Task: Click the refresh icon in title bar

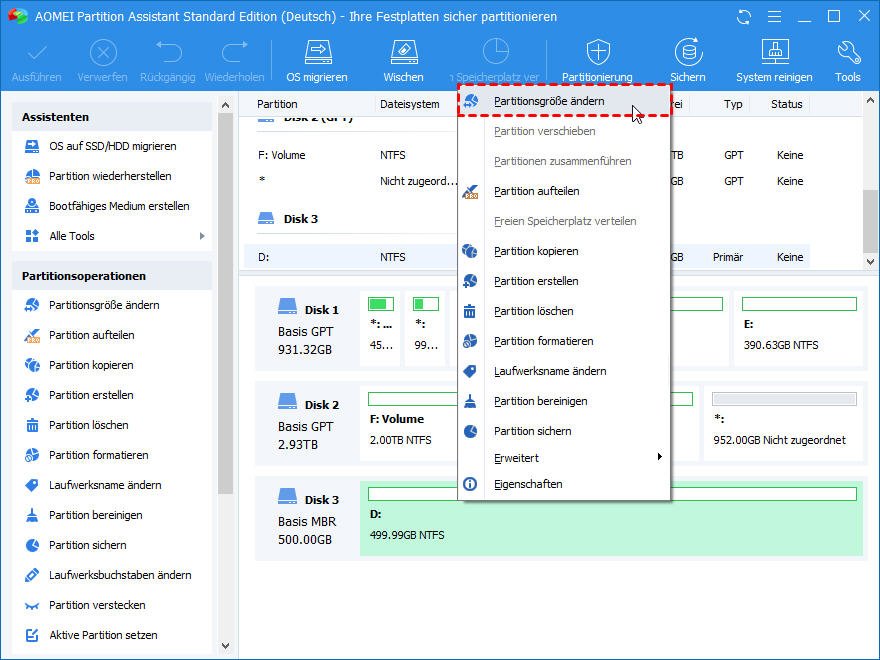Action: (744, 17)
